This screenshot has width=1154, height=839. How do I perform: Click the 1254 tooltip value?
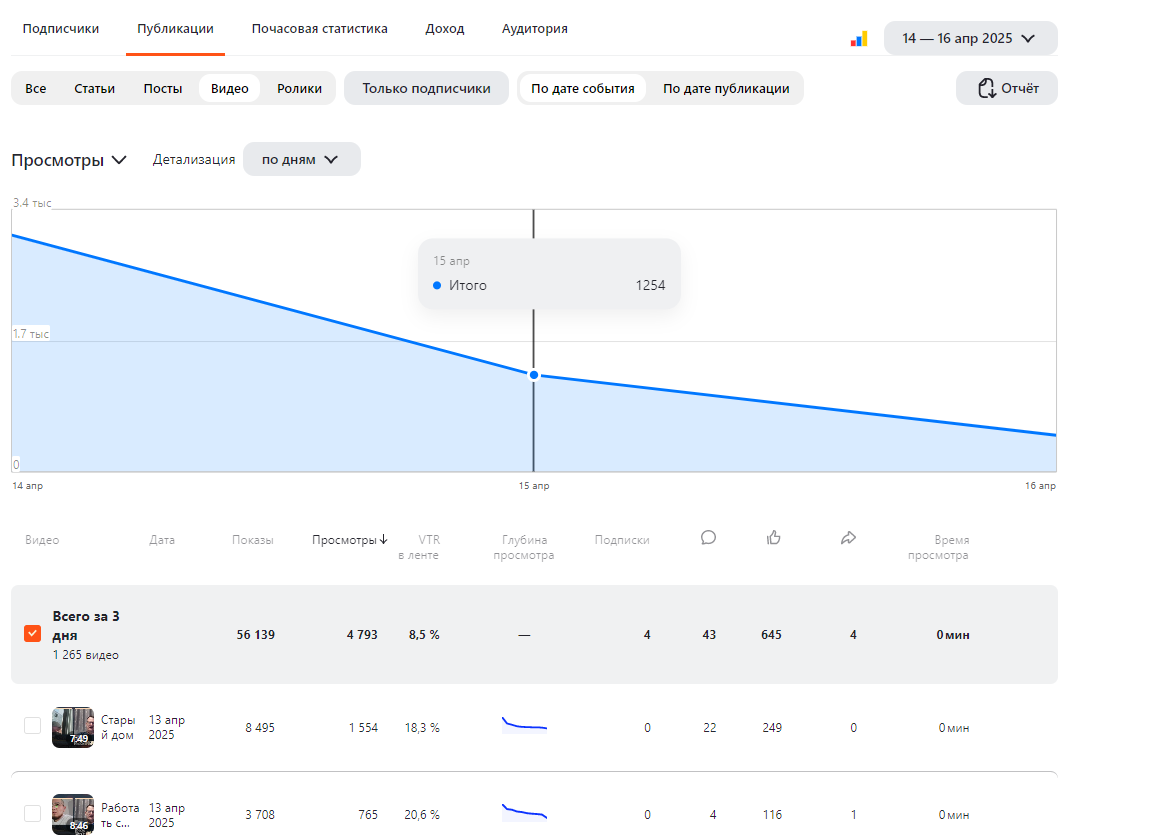650,285
